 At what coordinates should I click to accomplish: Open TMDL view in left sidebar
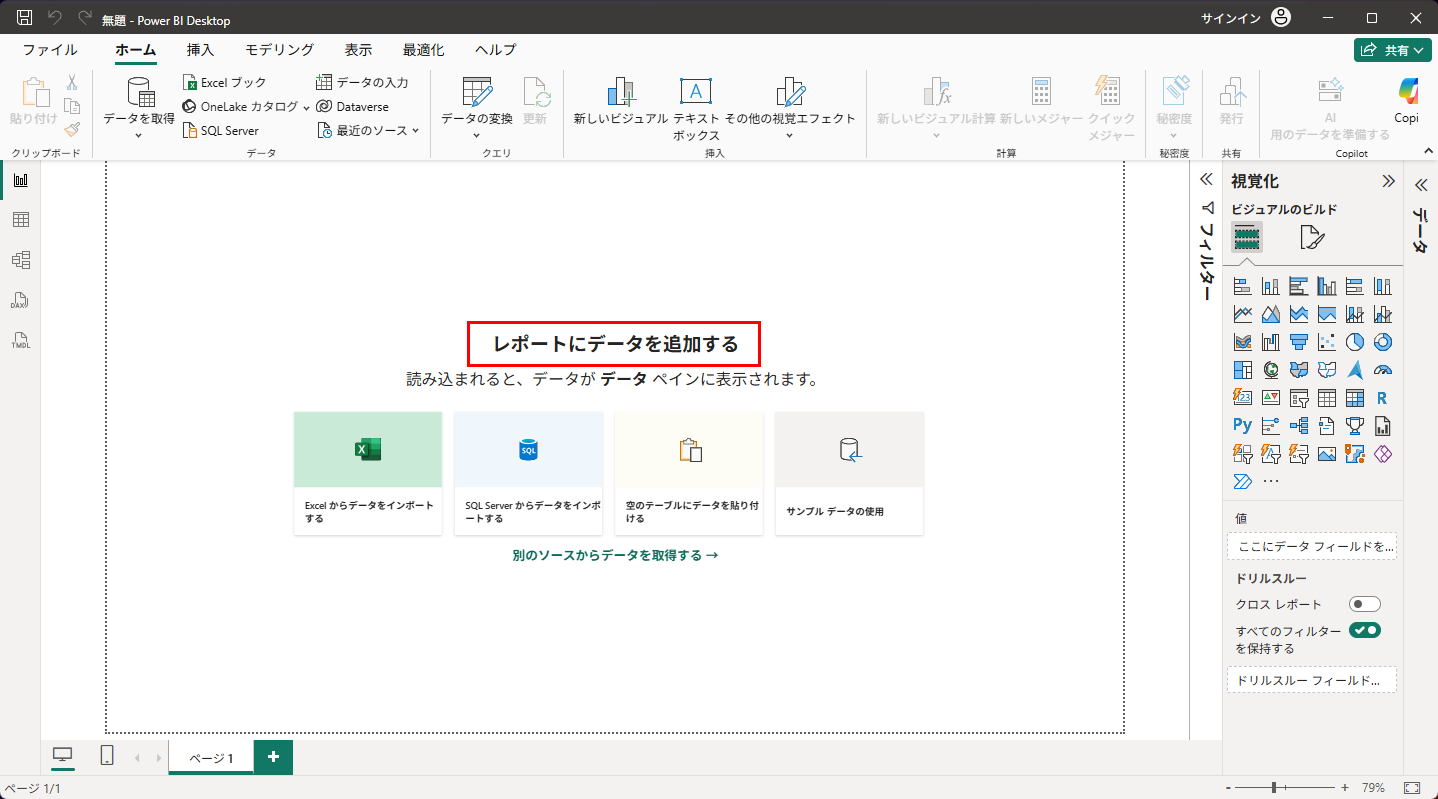tap(20, 340)
